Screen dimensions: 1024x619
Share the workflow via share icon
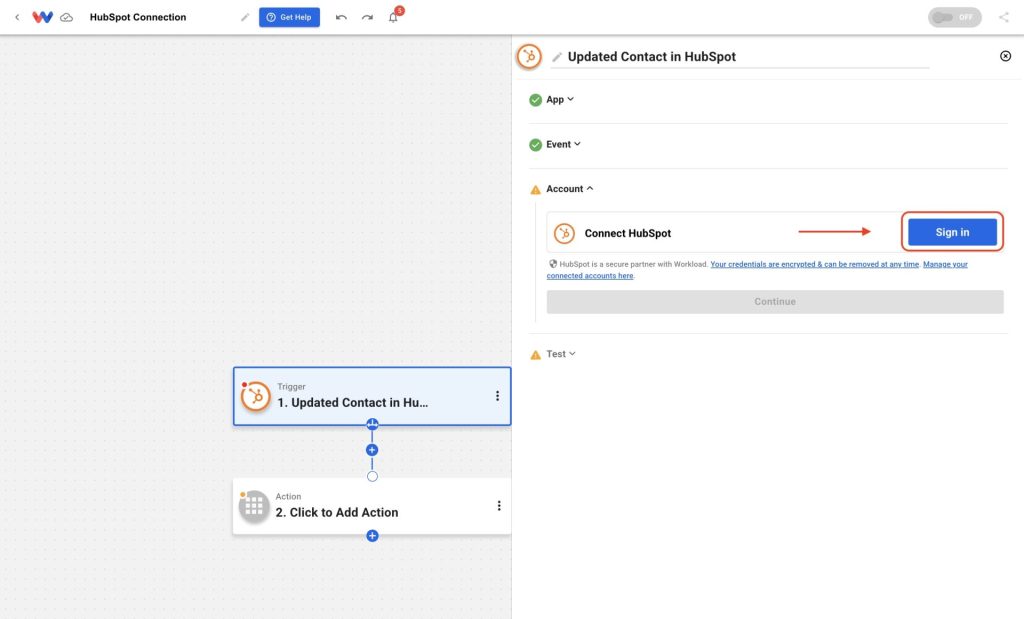coord(1004,17)
